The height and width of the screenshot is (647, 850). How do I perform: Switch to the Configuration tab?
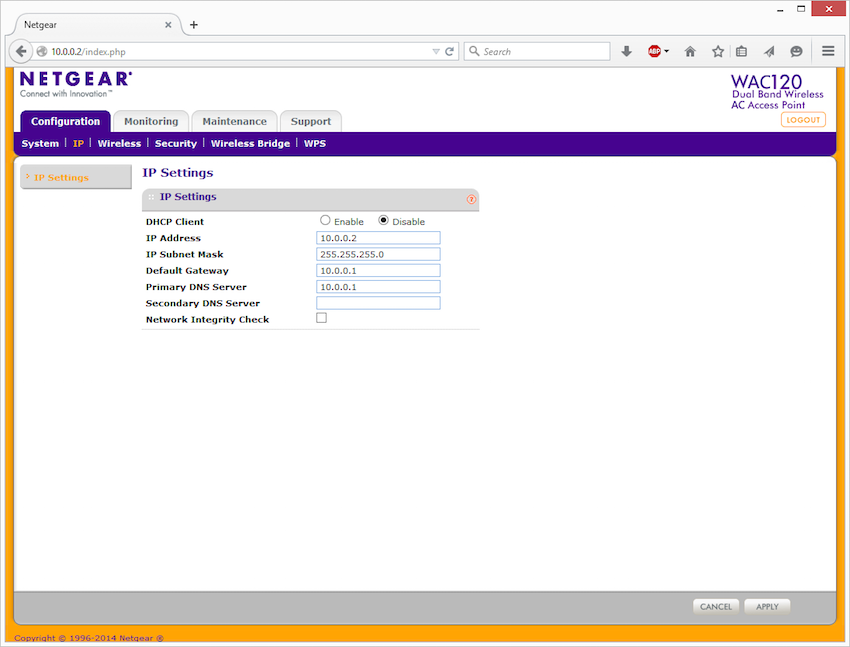(66, 121)
